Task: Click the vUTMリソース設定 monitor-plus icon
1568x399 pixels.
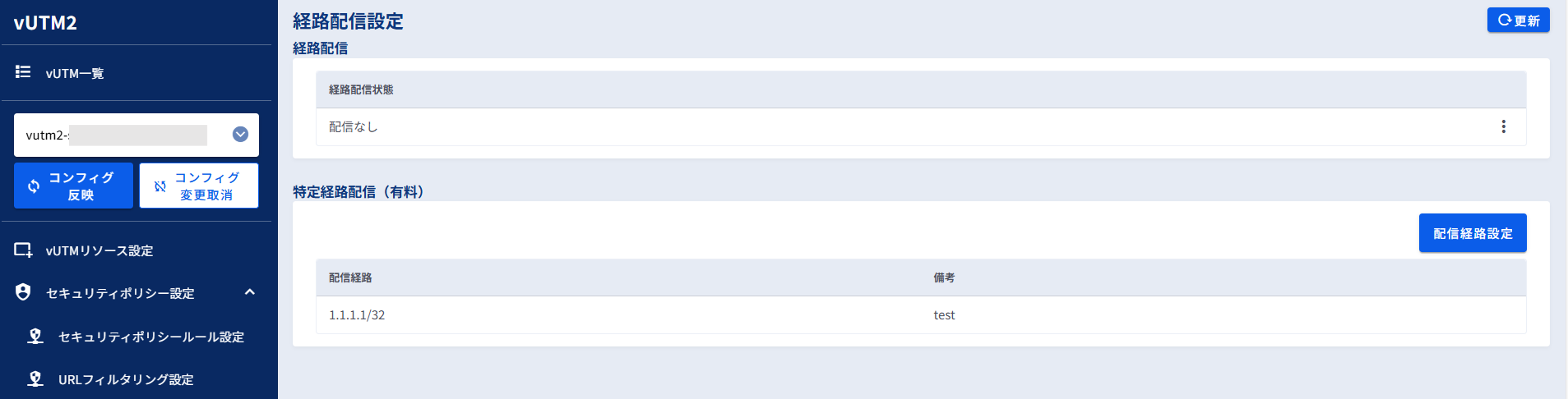Action: coord(23,250)
